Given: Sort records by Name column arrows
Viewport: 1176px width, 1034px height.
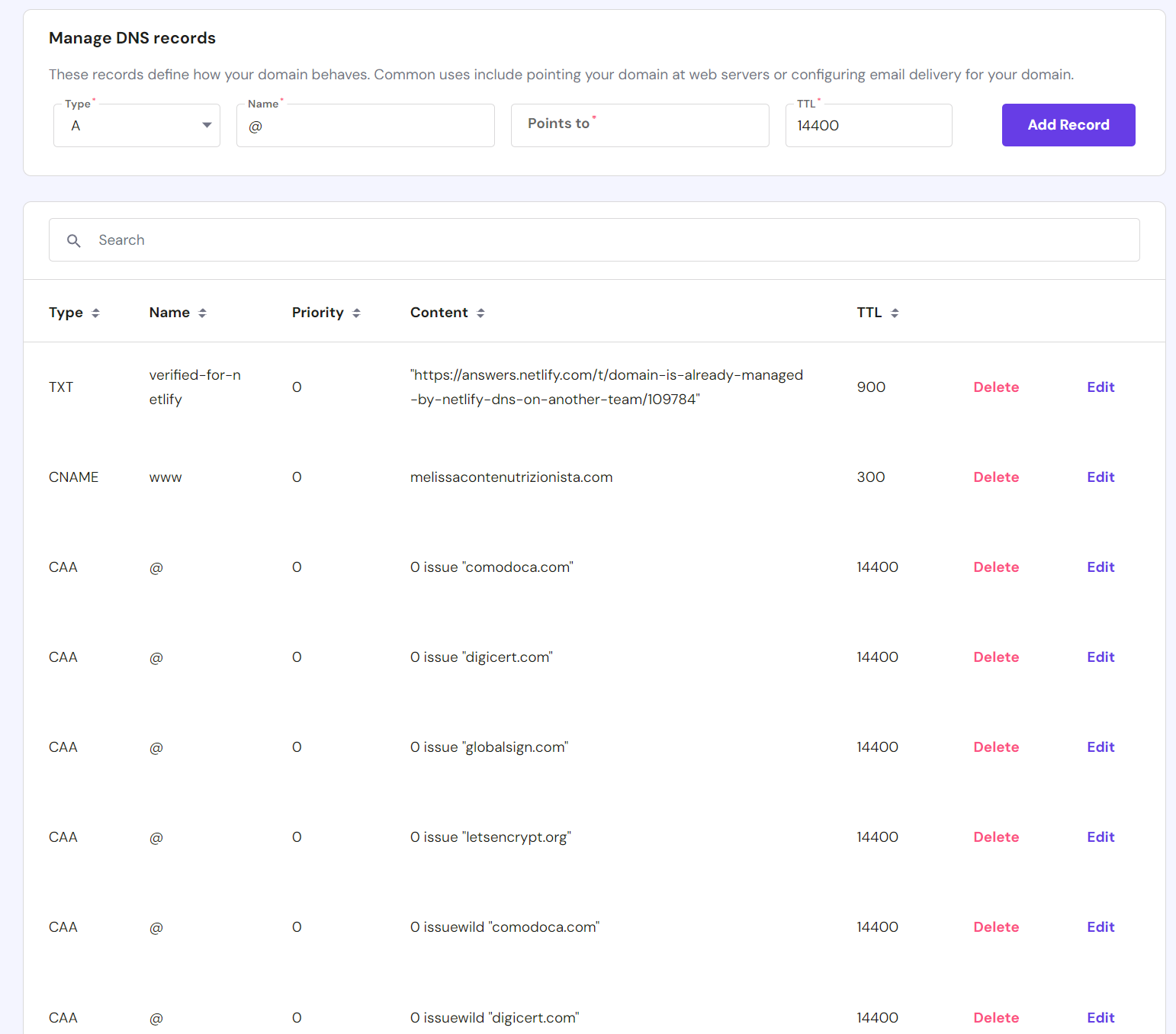Looking at the screenshot, I should point(202,313).
